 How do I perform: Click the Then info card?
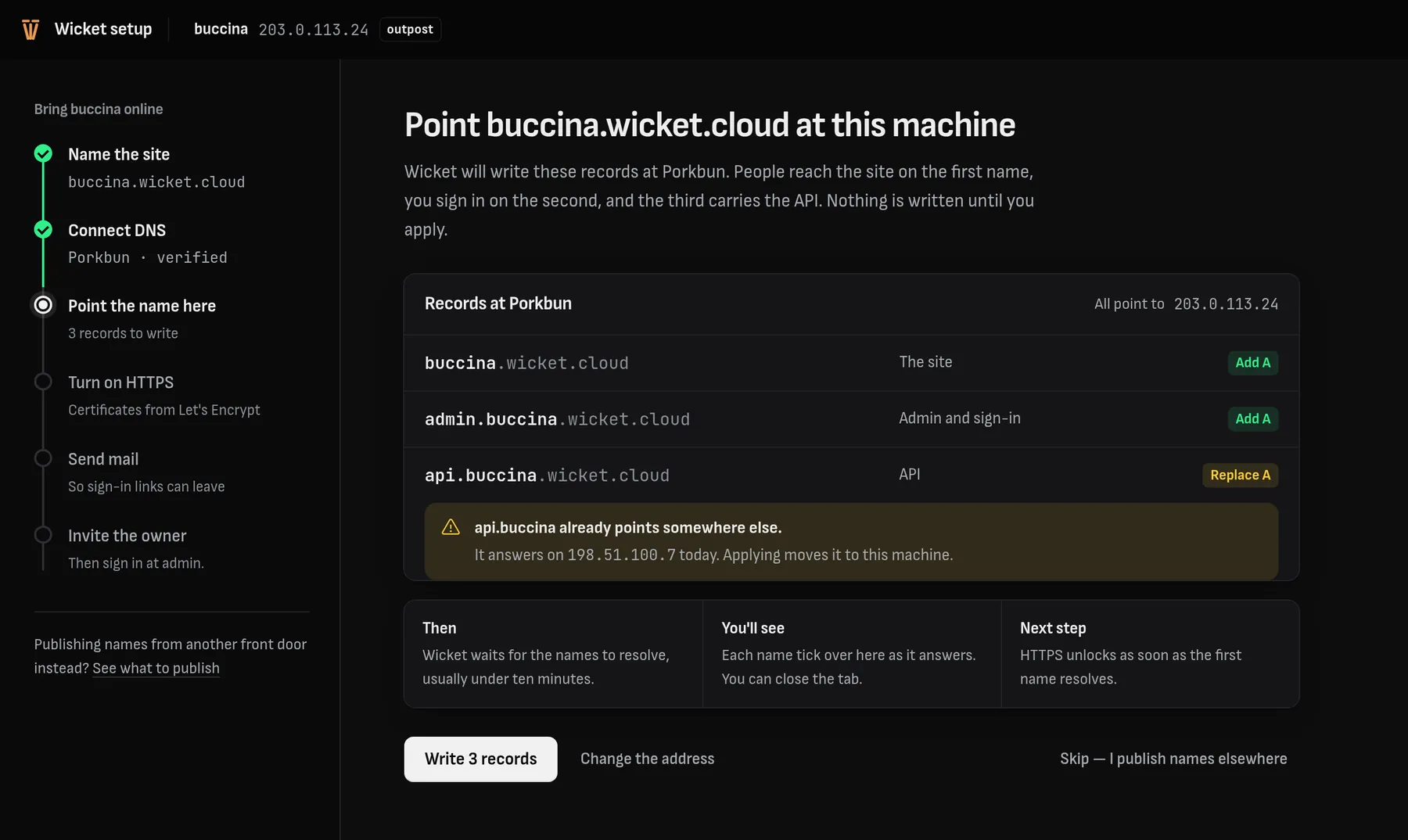[553, 654]
